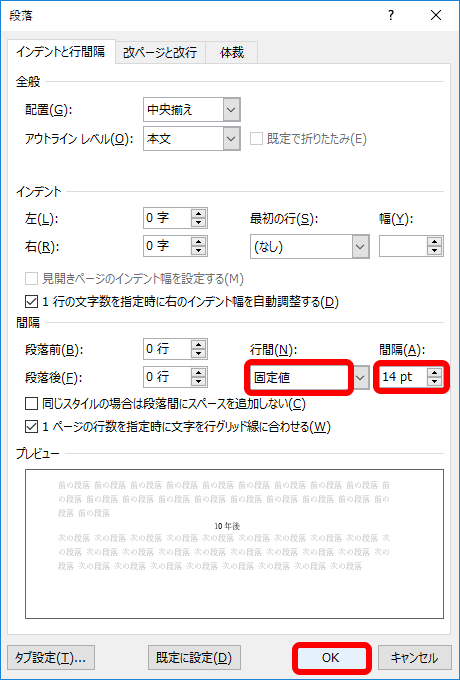Screen dimensions: 460x680
Task: Increase left indent with up spinner arrow
Action: click(x=199, y=214)
